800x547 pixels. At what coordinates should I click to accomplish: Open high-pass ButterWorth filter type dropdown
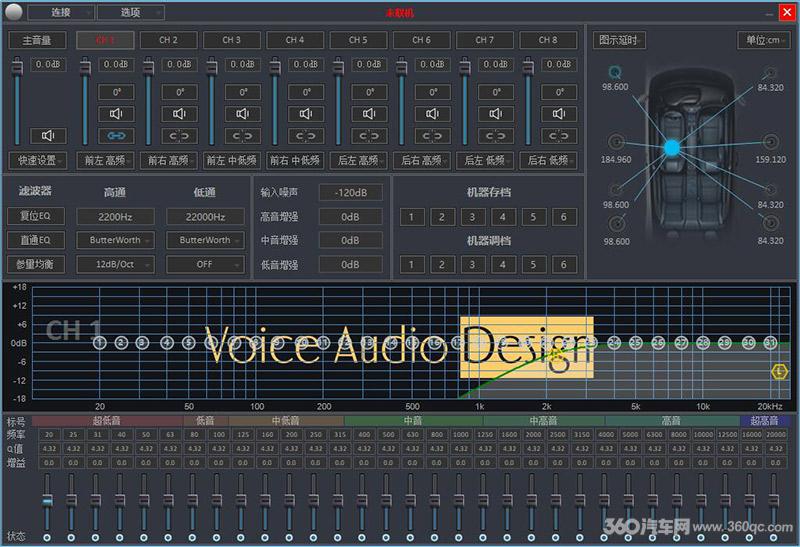[x=115, y=240]
